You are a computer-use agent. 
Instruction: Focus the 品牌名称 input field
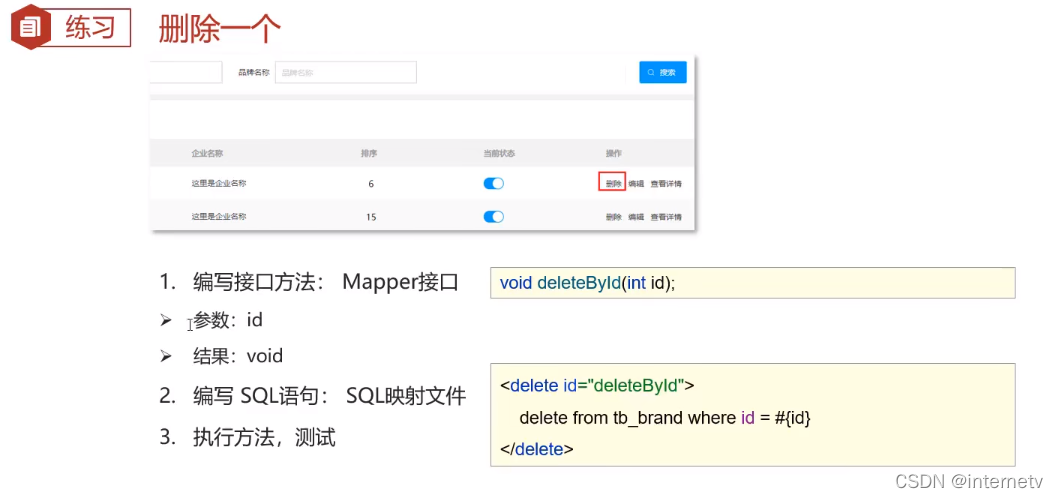tap(345, 72)
